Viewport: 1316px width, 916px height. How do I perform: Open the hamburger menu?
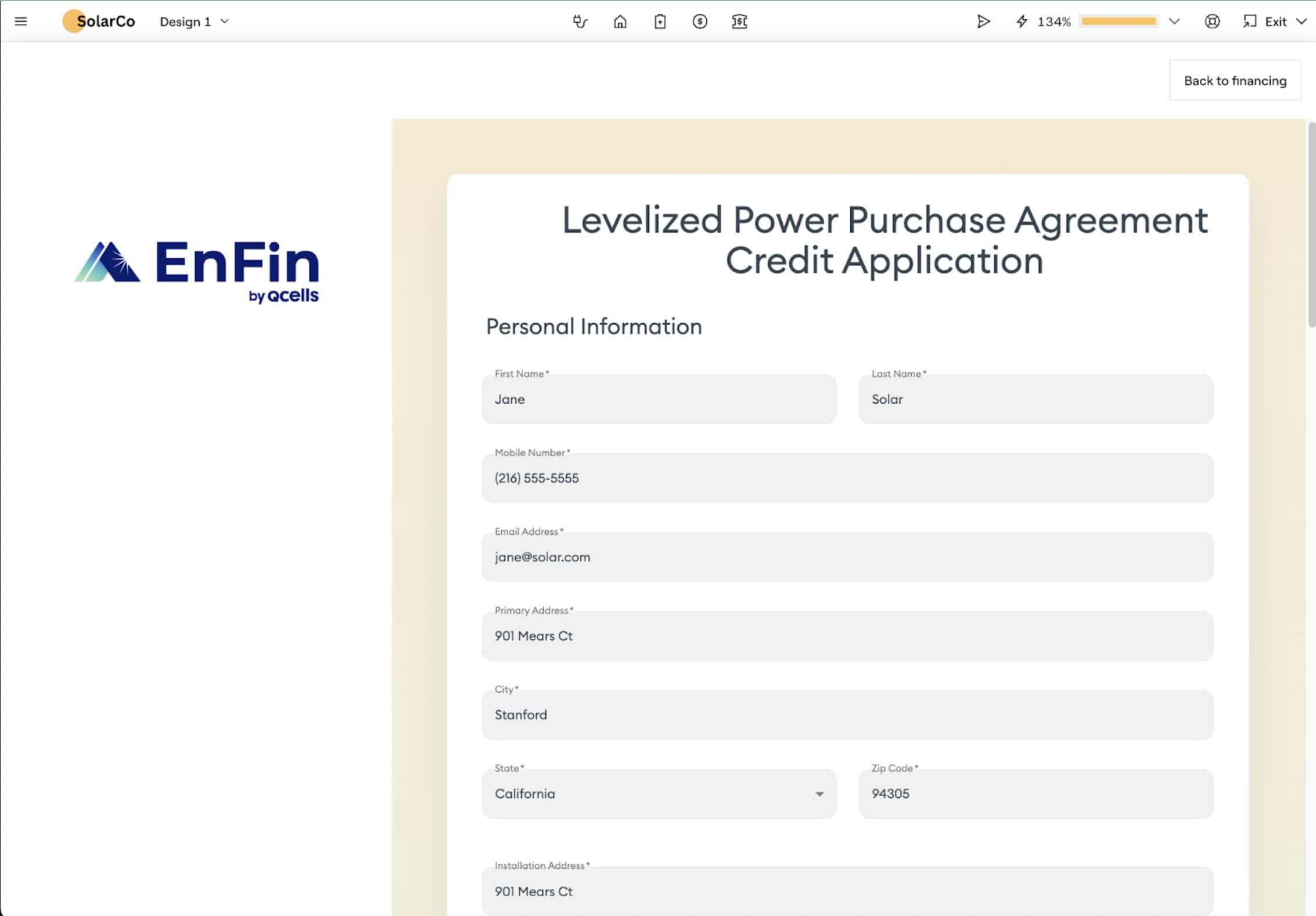(x=21, y=21)
